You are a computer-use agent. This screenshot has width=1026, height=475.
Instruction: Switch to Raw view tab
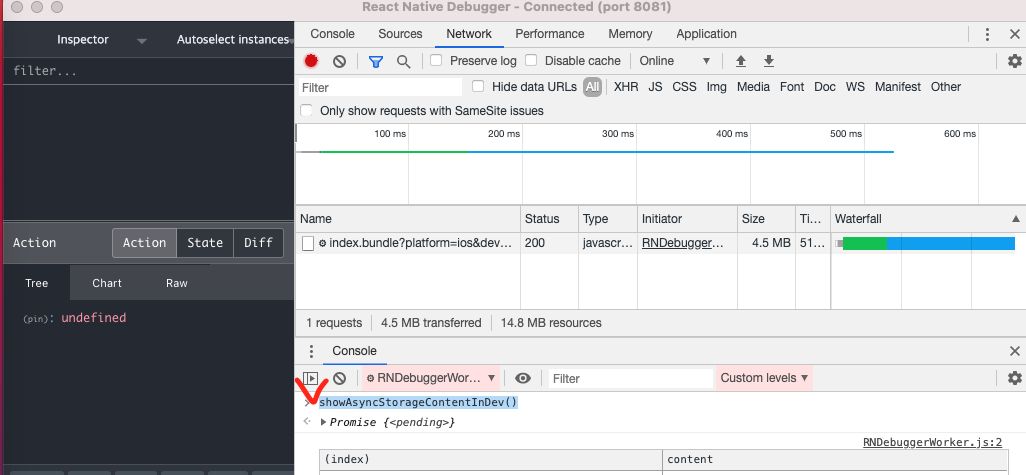(x=177, y=283)
